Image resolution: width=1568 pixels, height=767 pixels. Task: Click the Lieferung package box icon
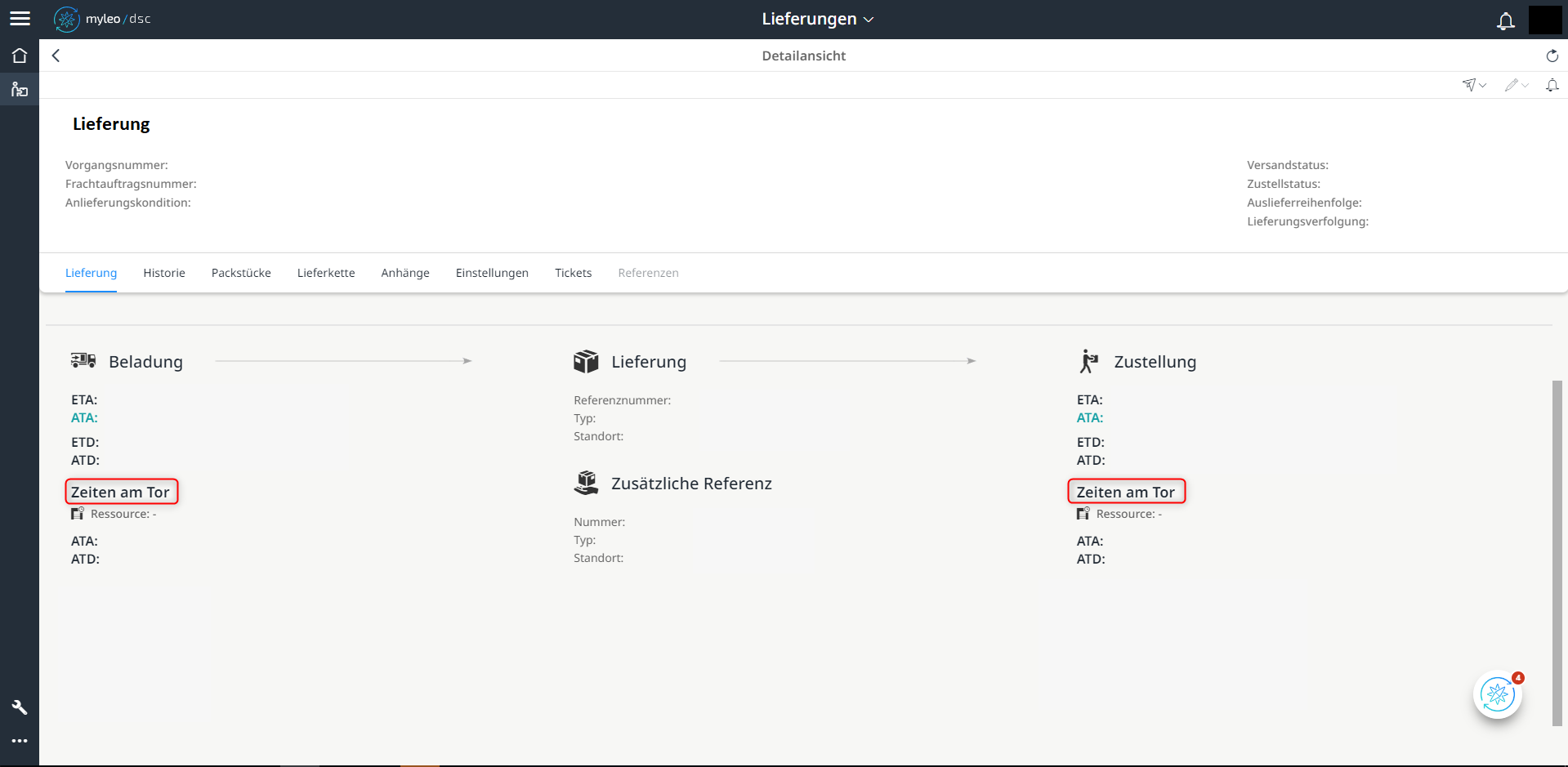tap(586, 361)
